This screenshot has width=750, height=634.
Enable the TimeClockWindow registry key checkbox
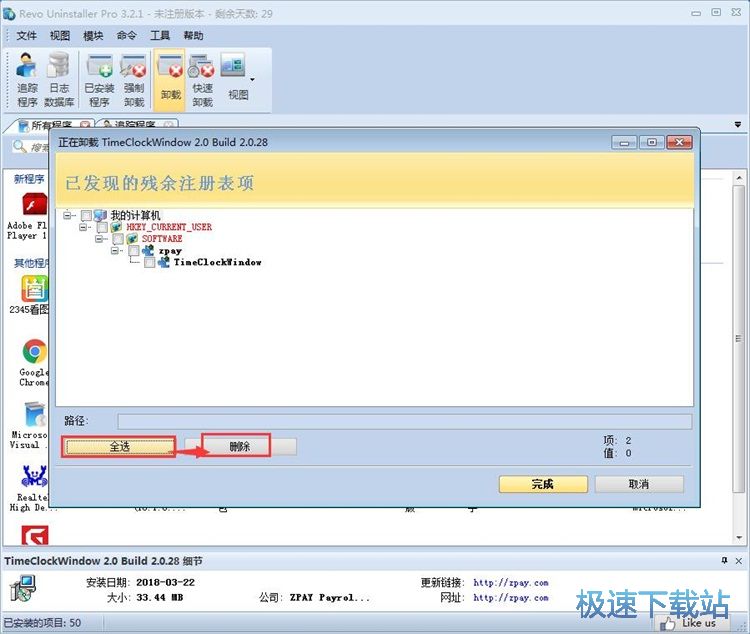(x=150, y=263)
